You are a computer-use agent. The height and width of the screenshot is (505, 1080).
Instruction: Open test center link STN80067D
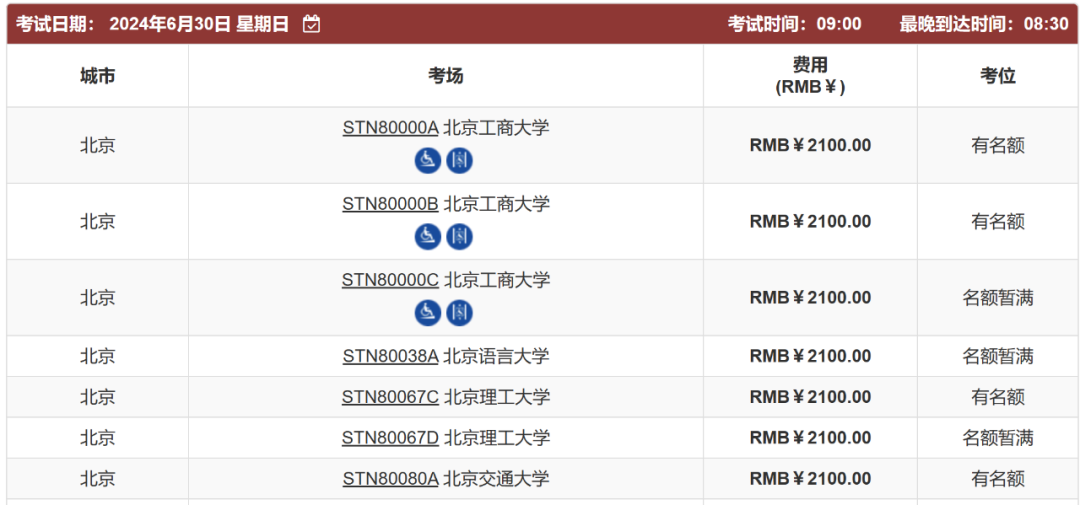click(391, 438)
